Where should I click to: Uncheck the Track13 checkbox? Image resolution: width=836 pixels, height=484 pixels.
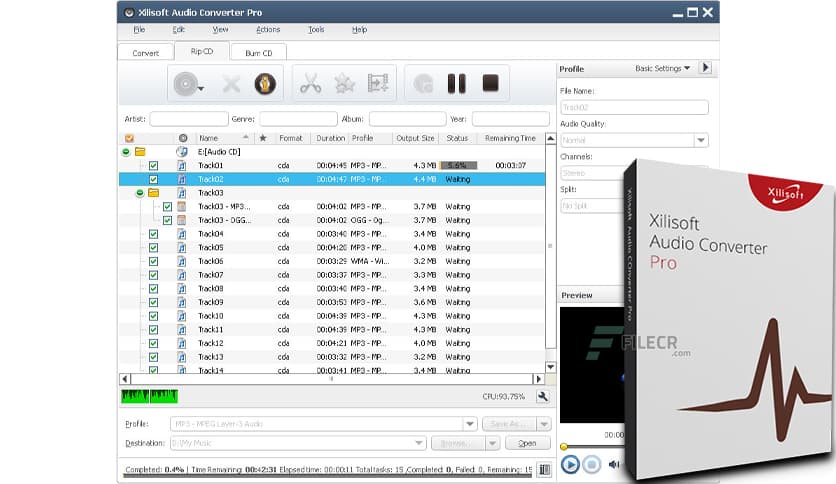click(x=154, y=357)
